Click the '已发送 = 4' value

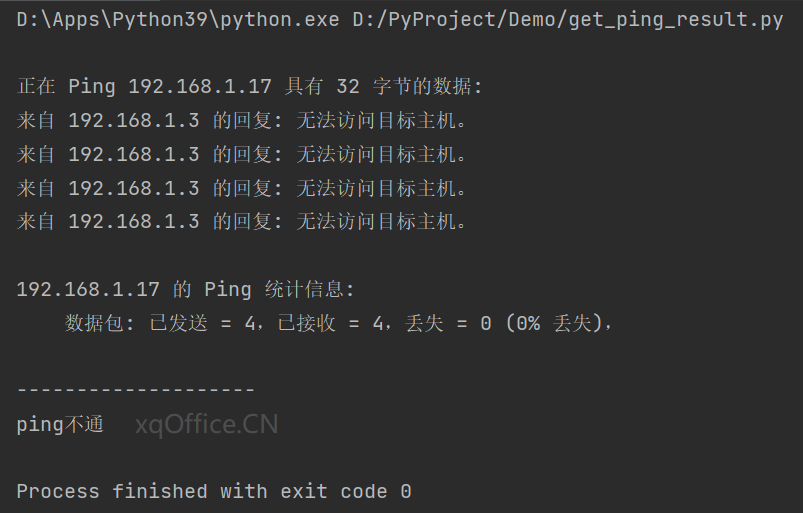pos(202,323)
